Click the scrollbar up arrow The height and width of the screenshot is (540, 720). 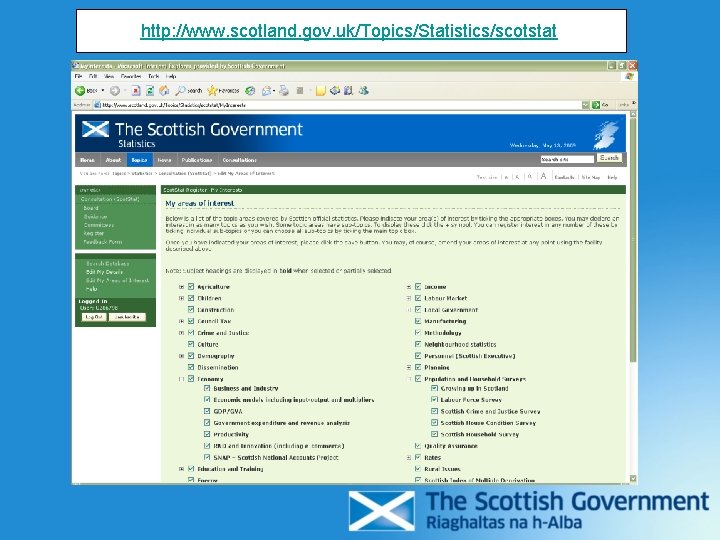[x=633, y=114]
